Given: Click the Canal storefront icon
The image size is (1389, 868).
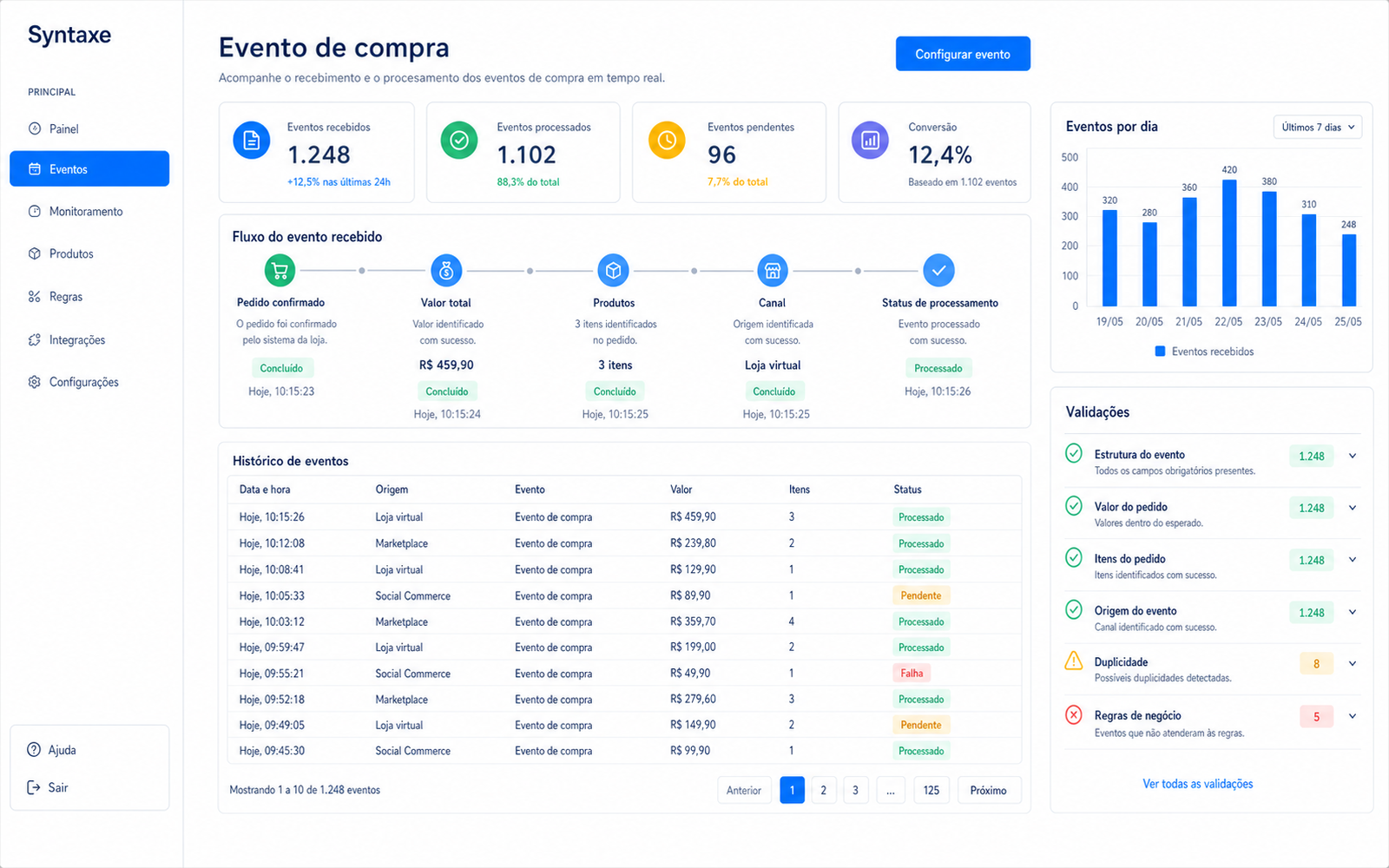Looking at the screenshot, I should pos(773,271).
